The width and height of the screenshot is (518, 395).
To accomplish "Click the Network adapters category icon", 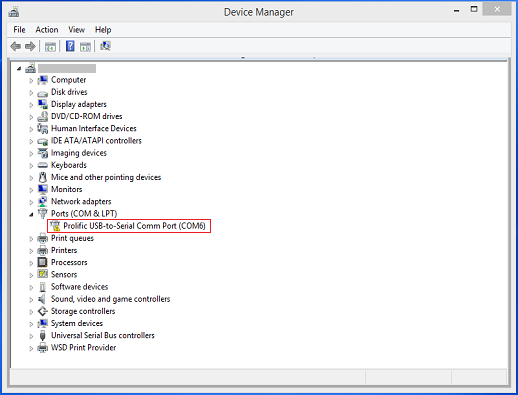I will [x=42, y=201].
